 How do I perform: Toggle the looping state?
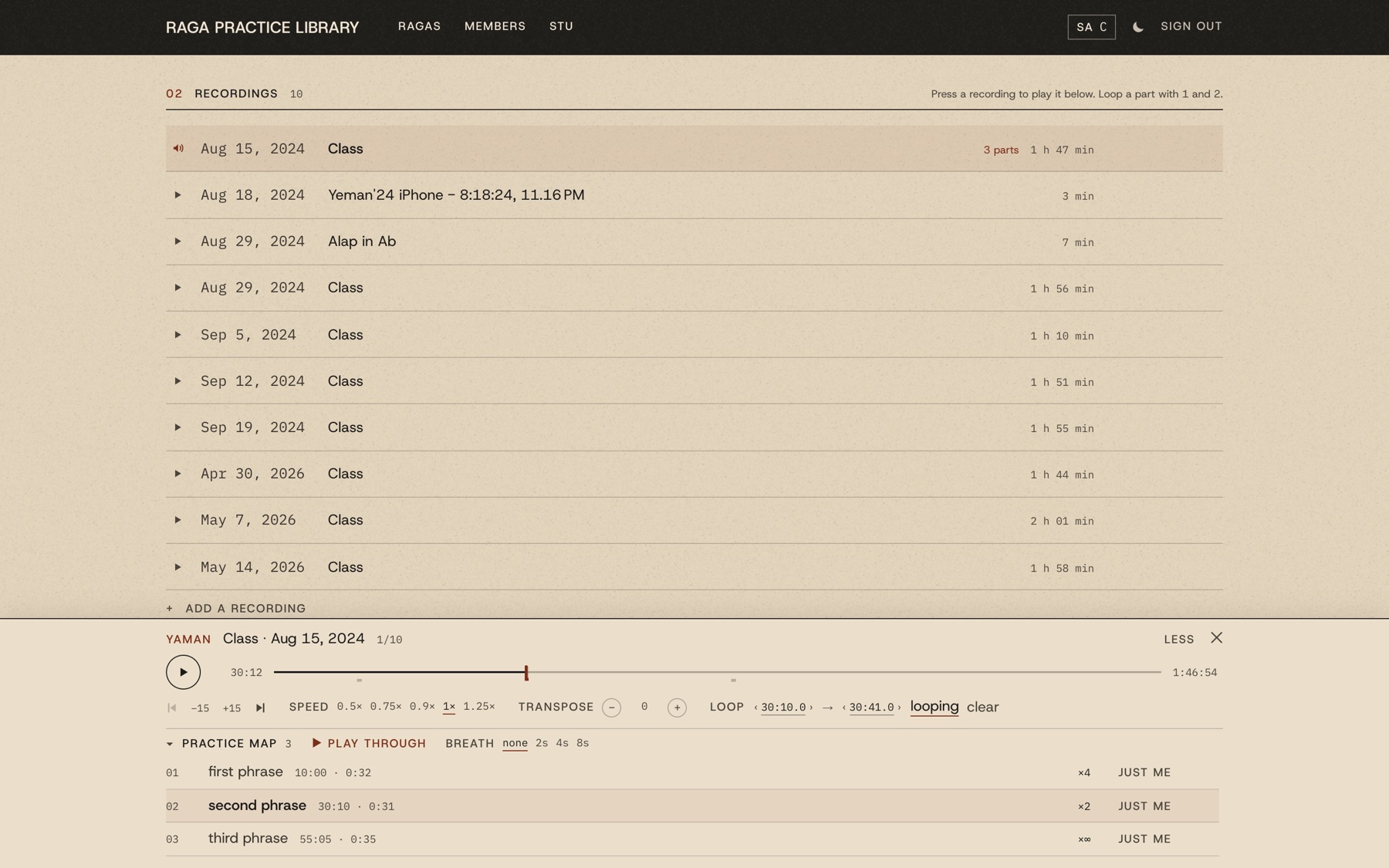[x=934, y=707]
